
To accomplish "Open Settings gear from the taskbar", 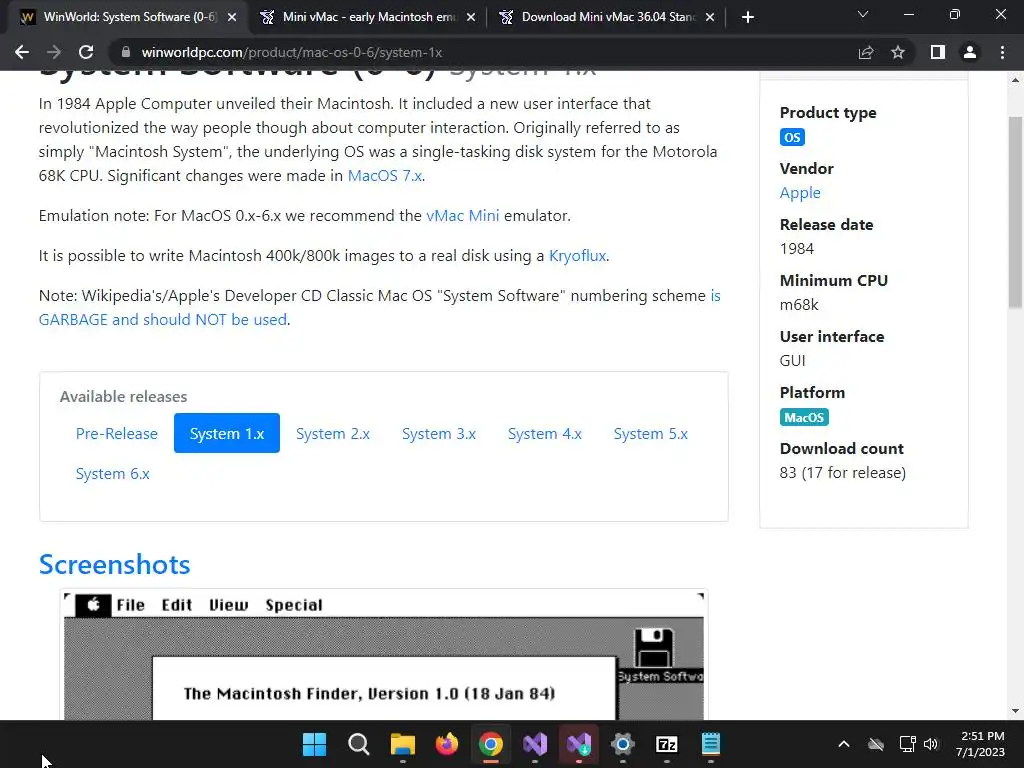I will [x=622, y=744].
